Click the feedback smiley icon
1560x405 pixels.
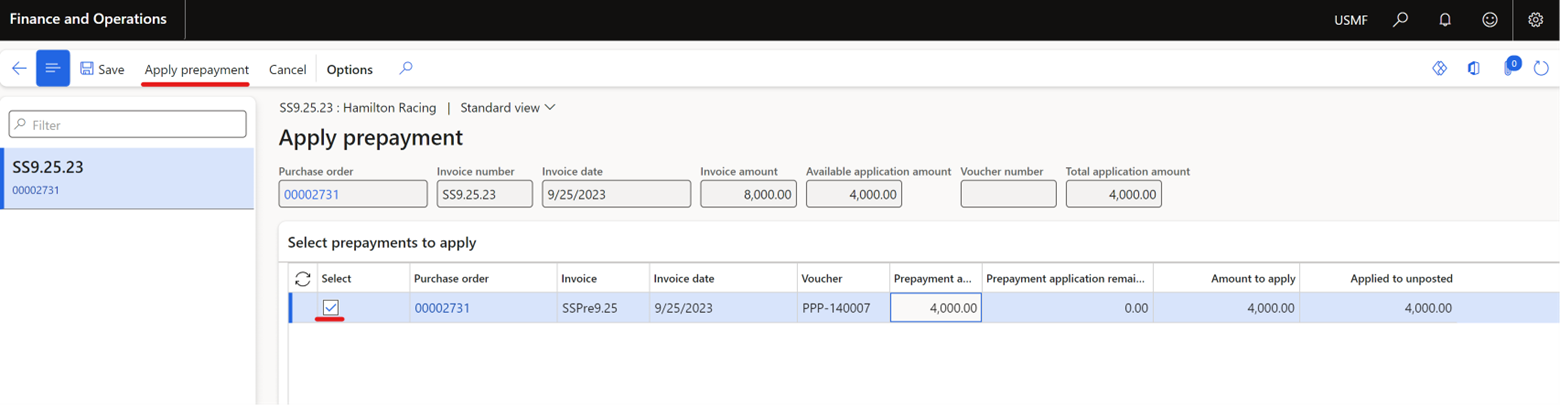[x=1490, y=20]
